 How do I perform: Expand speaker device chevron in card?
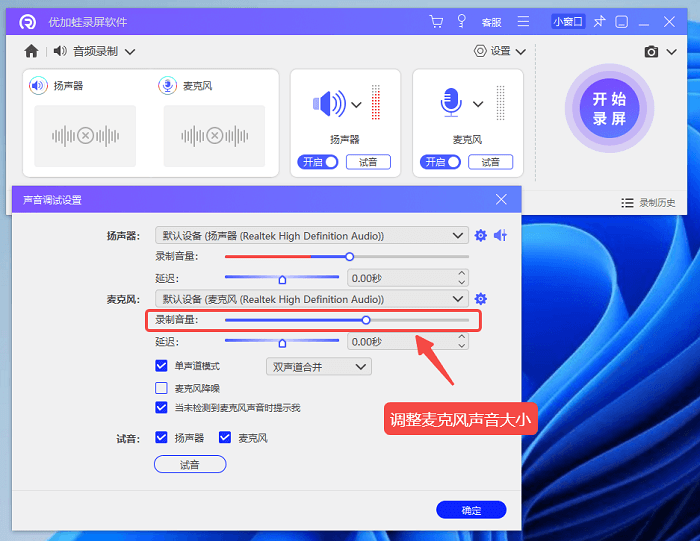point(356,105)
